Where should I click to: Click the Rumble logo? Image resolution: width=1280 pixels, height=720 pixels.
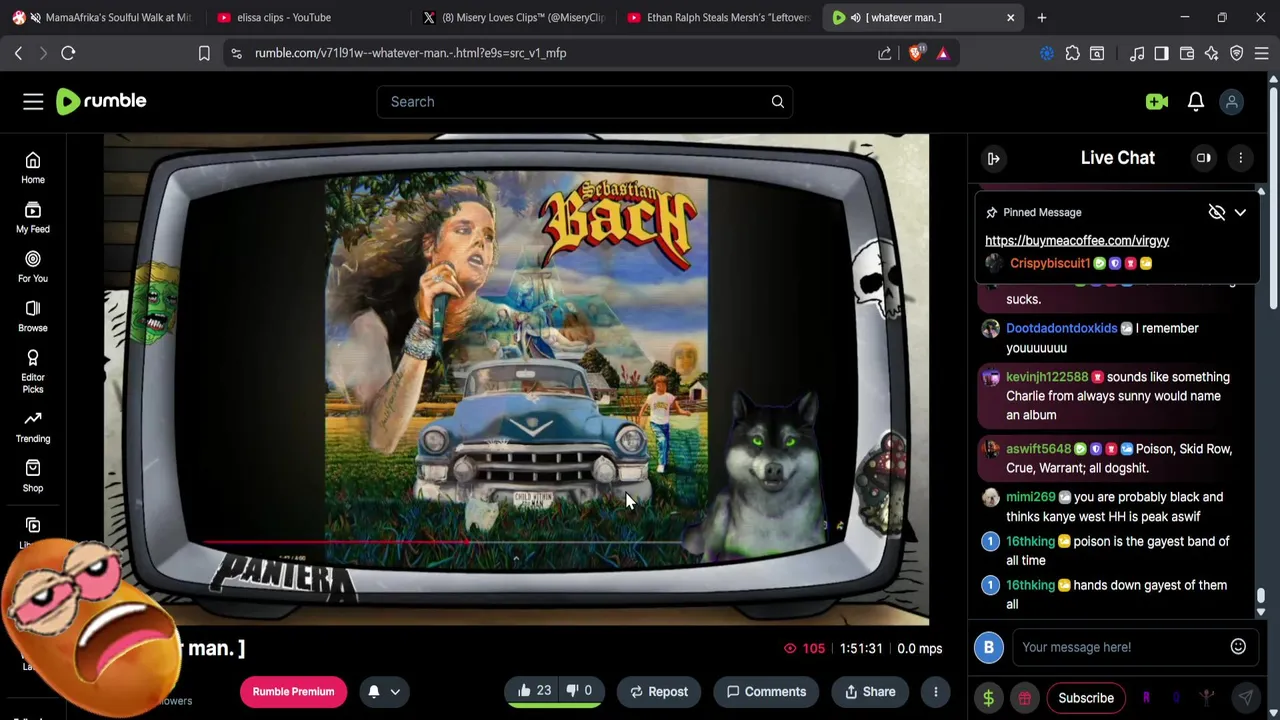[x=101, y=101]
